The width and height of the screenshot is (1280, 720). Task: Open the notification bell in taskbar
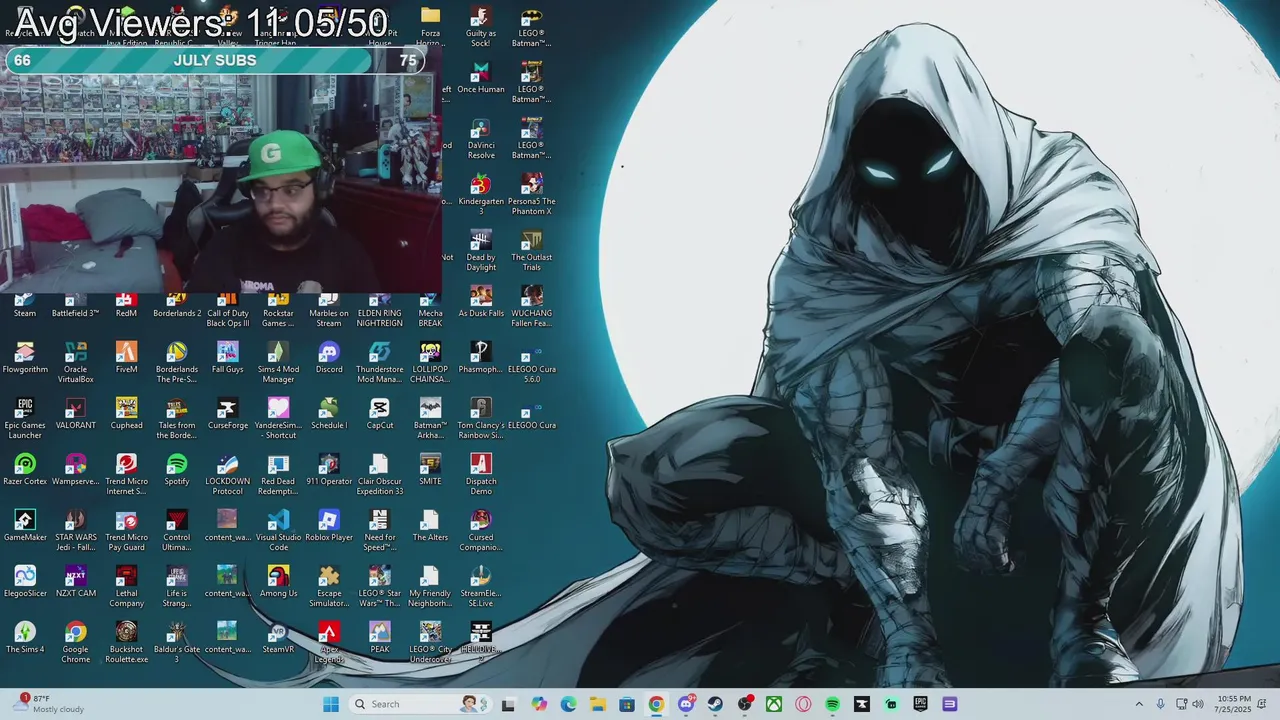coord(1263,704)
